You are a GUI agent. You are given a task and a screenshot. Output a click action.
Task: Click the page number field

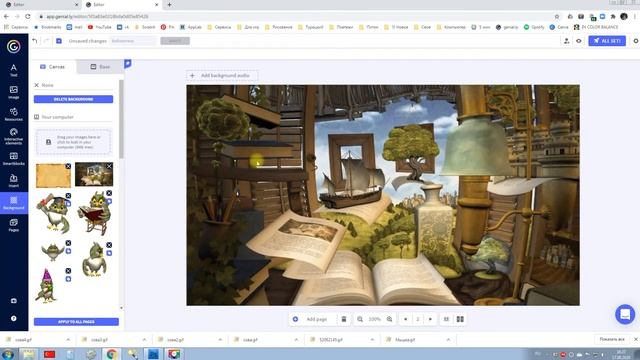click(418, 319)
